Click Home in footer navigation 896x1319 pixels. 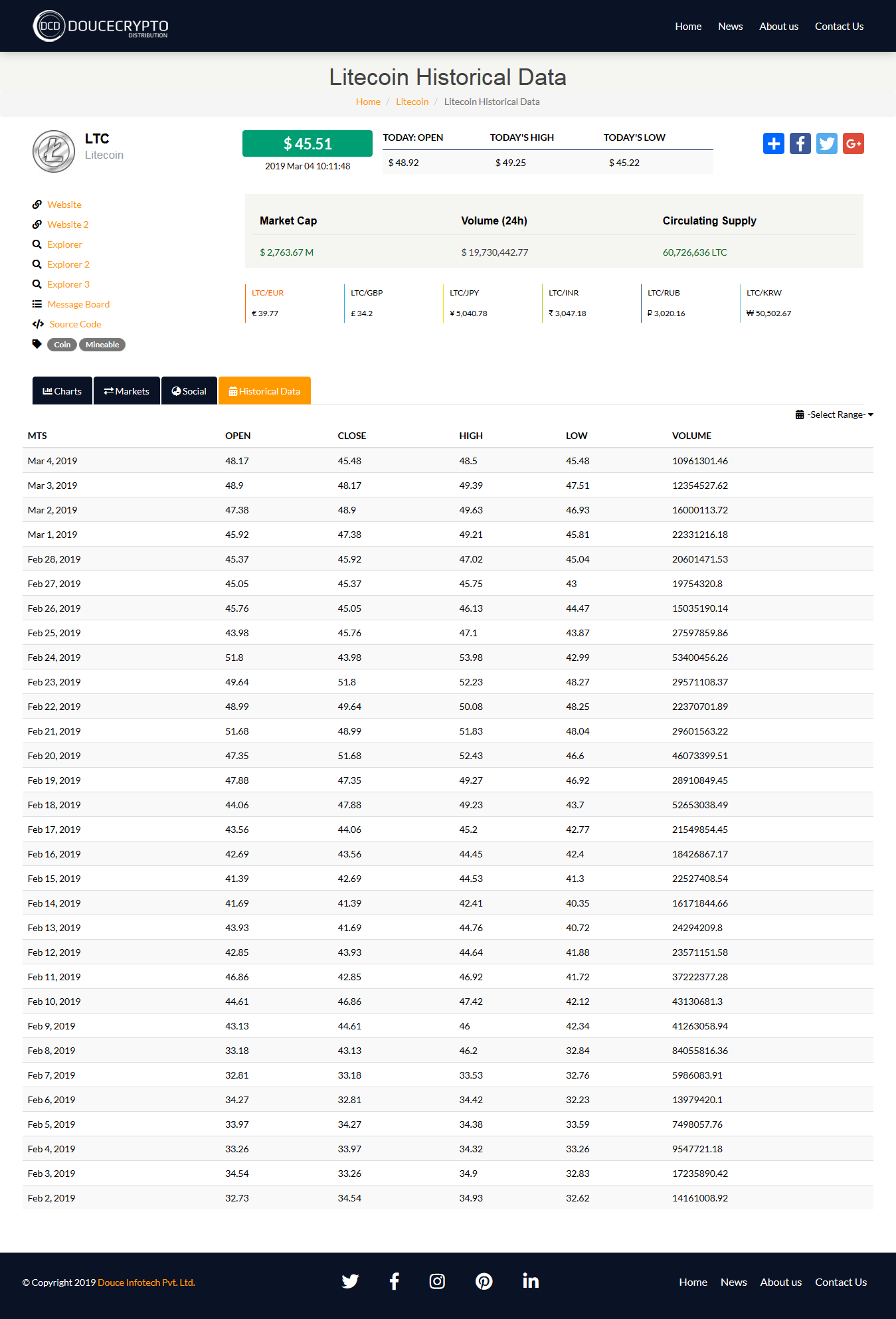(693, 1282)
